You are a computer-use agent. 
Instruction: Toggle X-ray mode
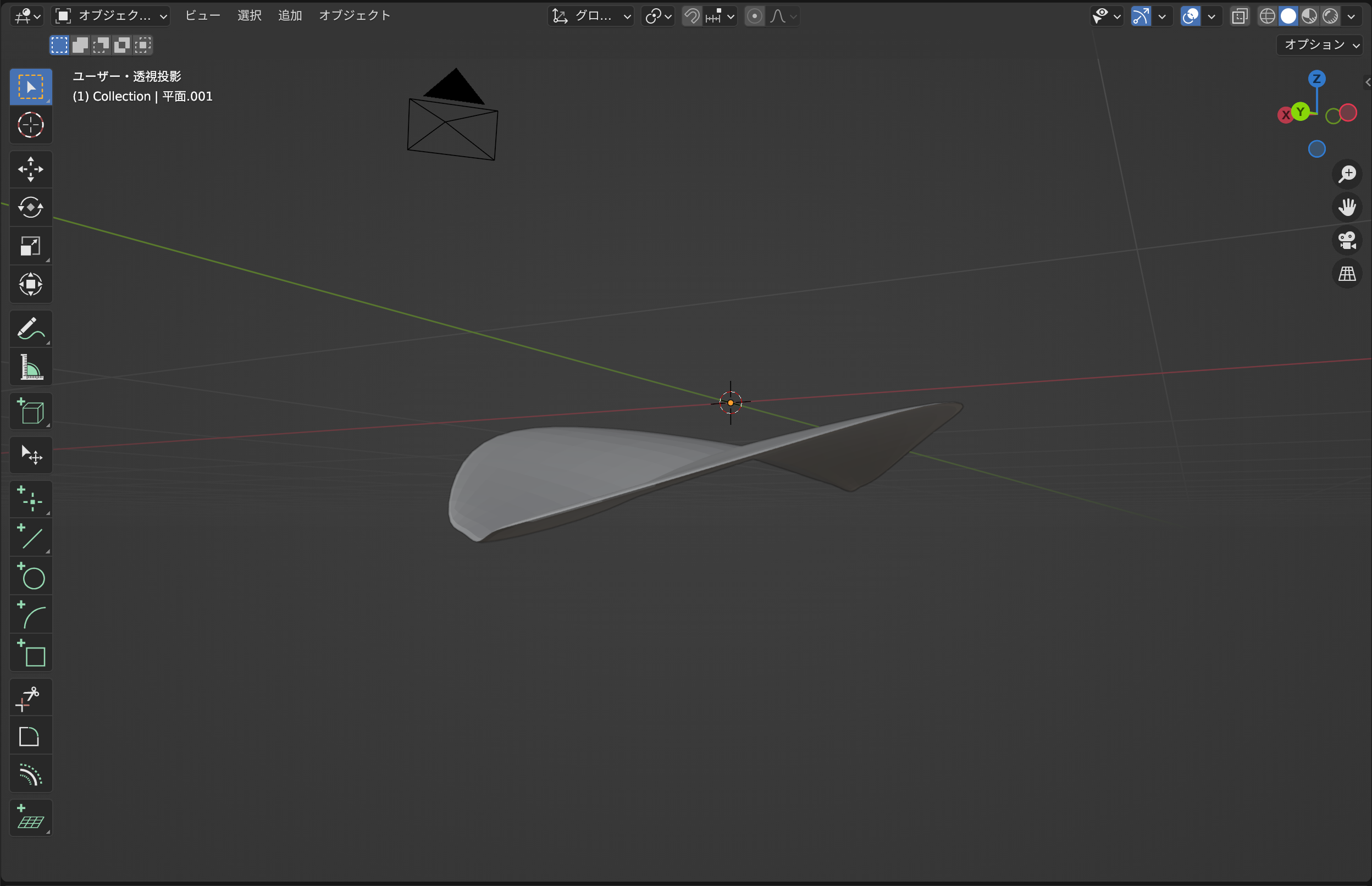[1240, 16]
